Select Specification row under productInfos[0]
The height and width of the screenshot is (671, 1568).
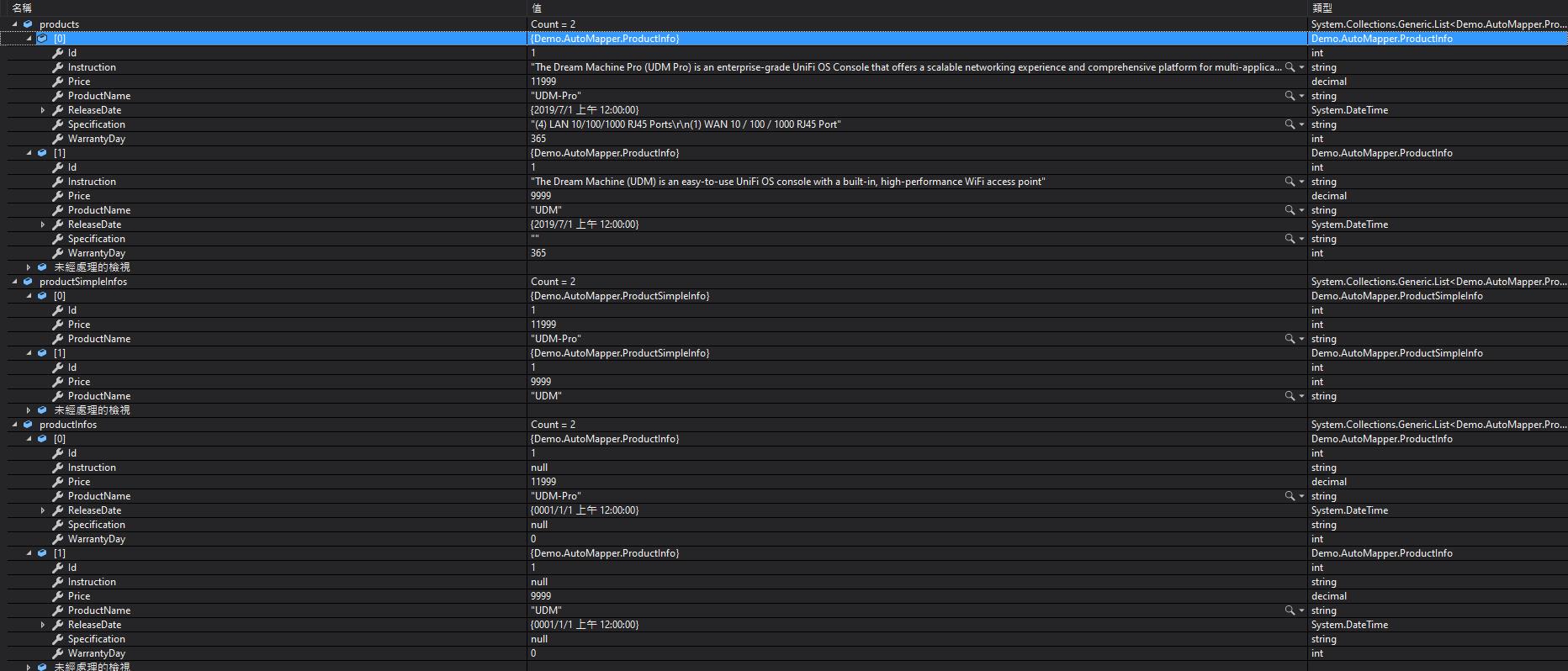[784, 525]
